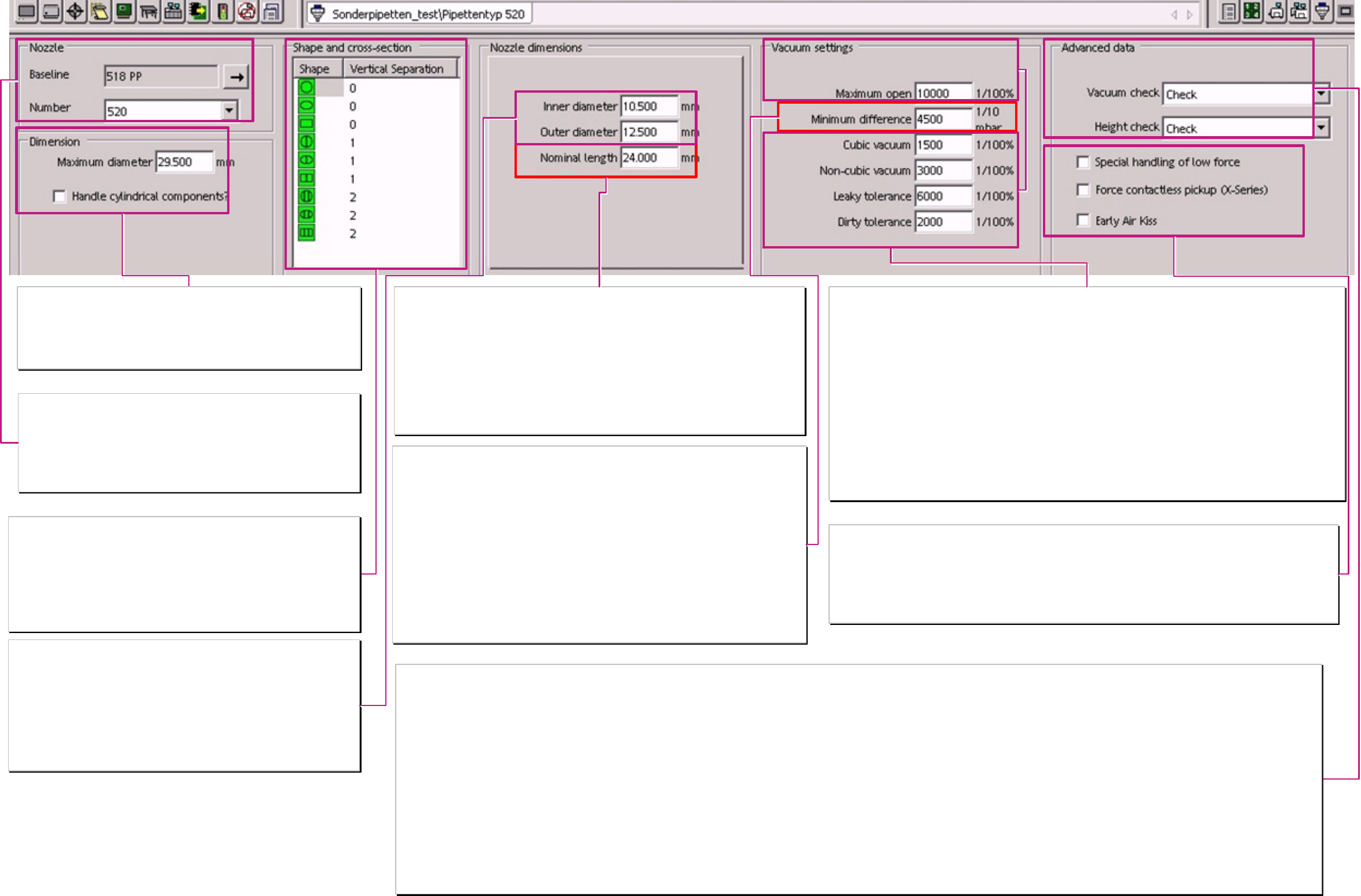Image resolution: width=1361 pixels, height=896 pixels.
Task: Click the green 1-2-3-4 grid icon
Action: click(1252, 12)
